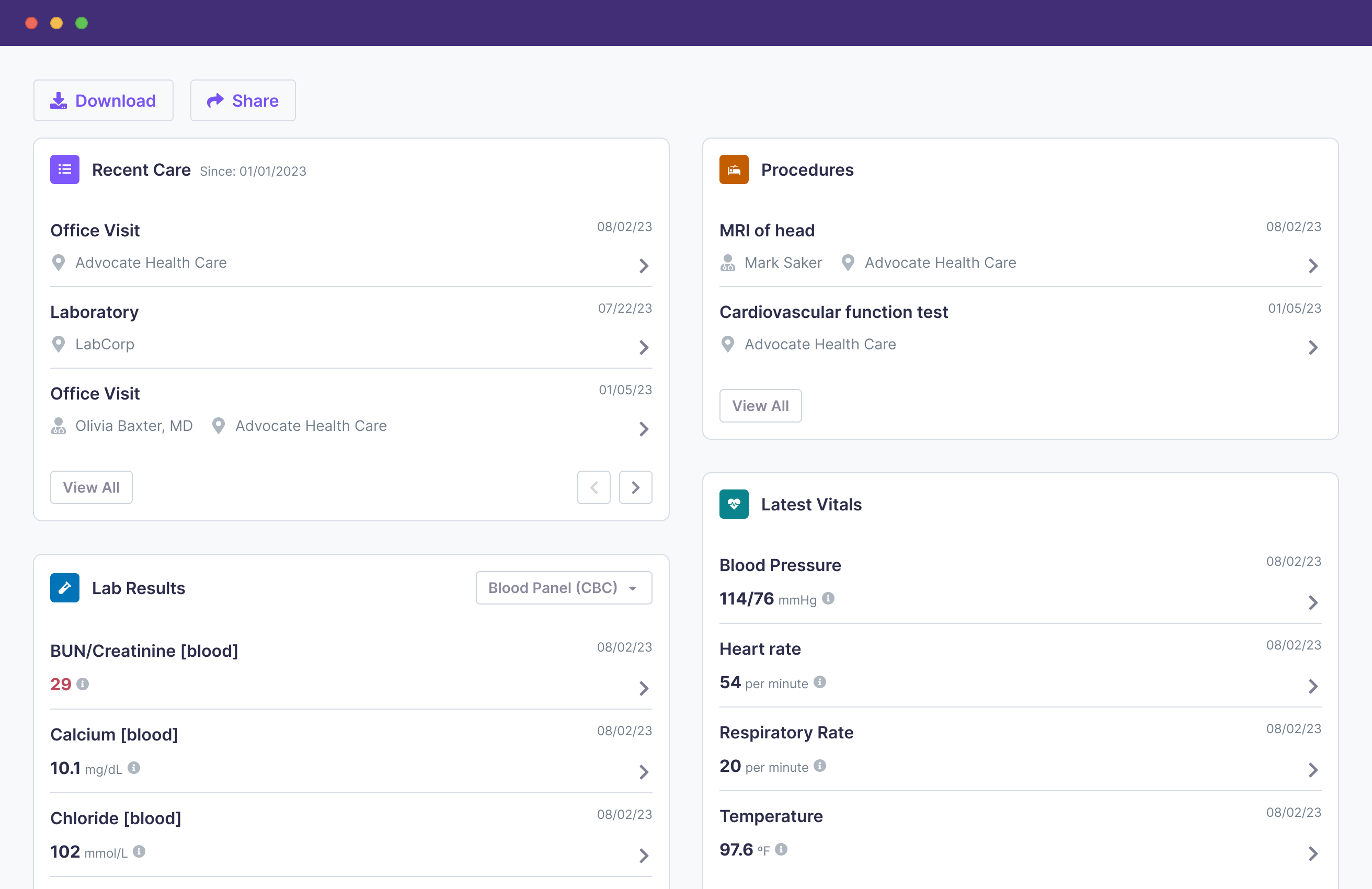The width and height of the screenshot is (1372, 889).
Task: Click info icon next to Calcium 10.1 mg/dL
Action: [134, 767]
